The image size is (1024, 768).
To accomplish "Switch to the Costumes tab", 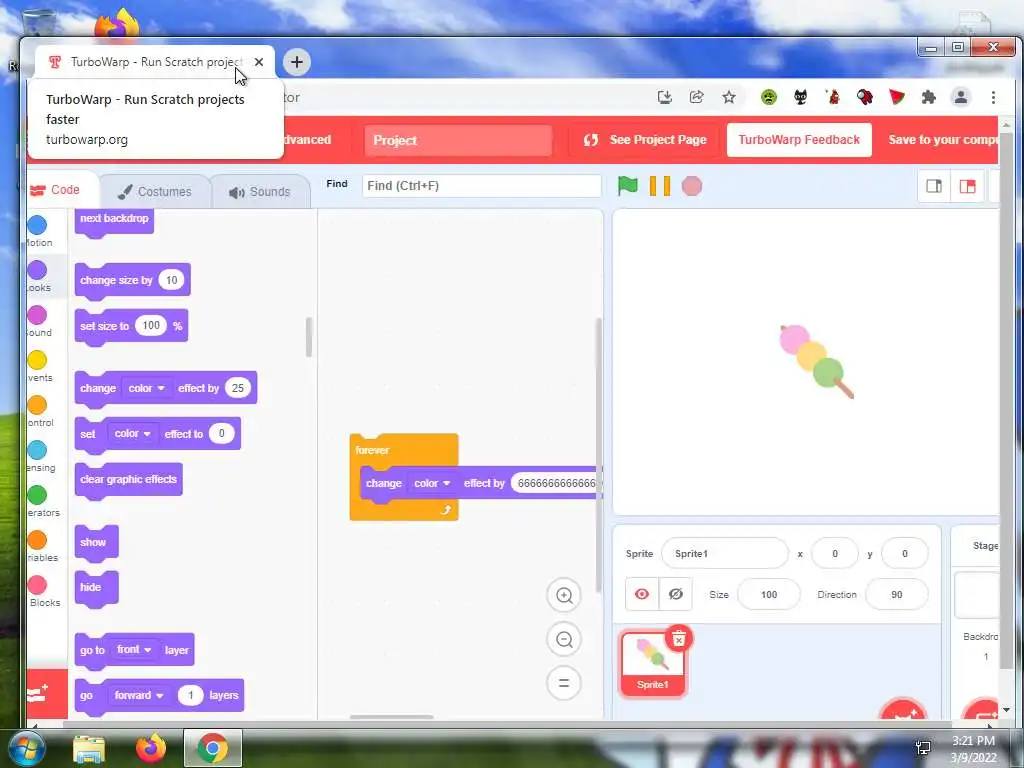I will 155,191.
